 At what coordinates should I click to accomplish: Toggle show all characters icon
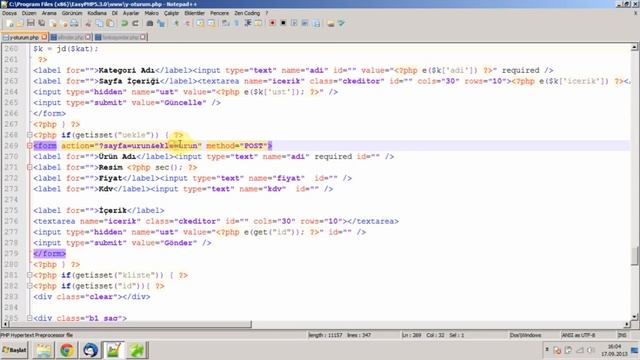click(x=236, y=23)
